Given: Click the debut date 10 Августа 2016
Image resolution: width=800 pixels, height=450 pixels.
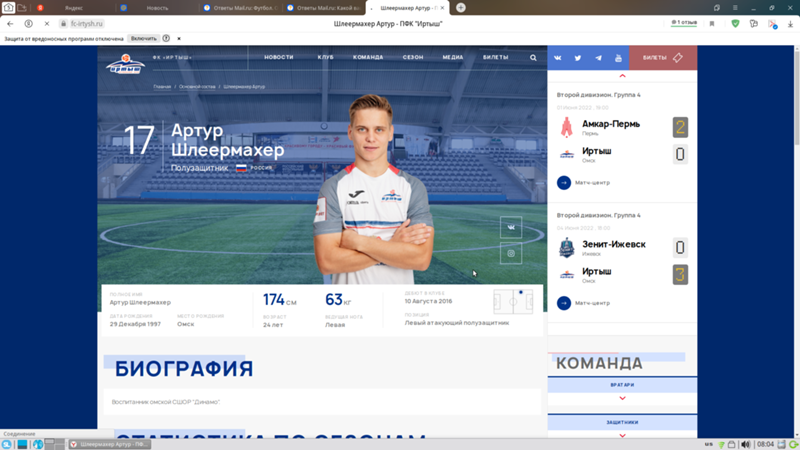Looking at the screenshot, I should (x=428, y=301).
